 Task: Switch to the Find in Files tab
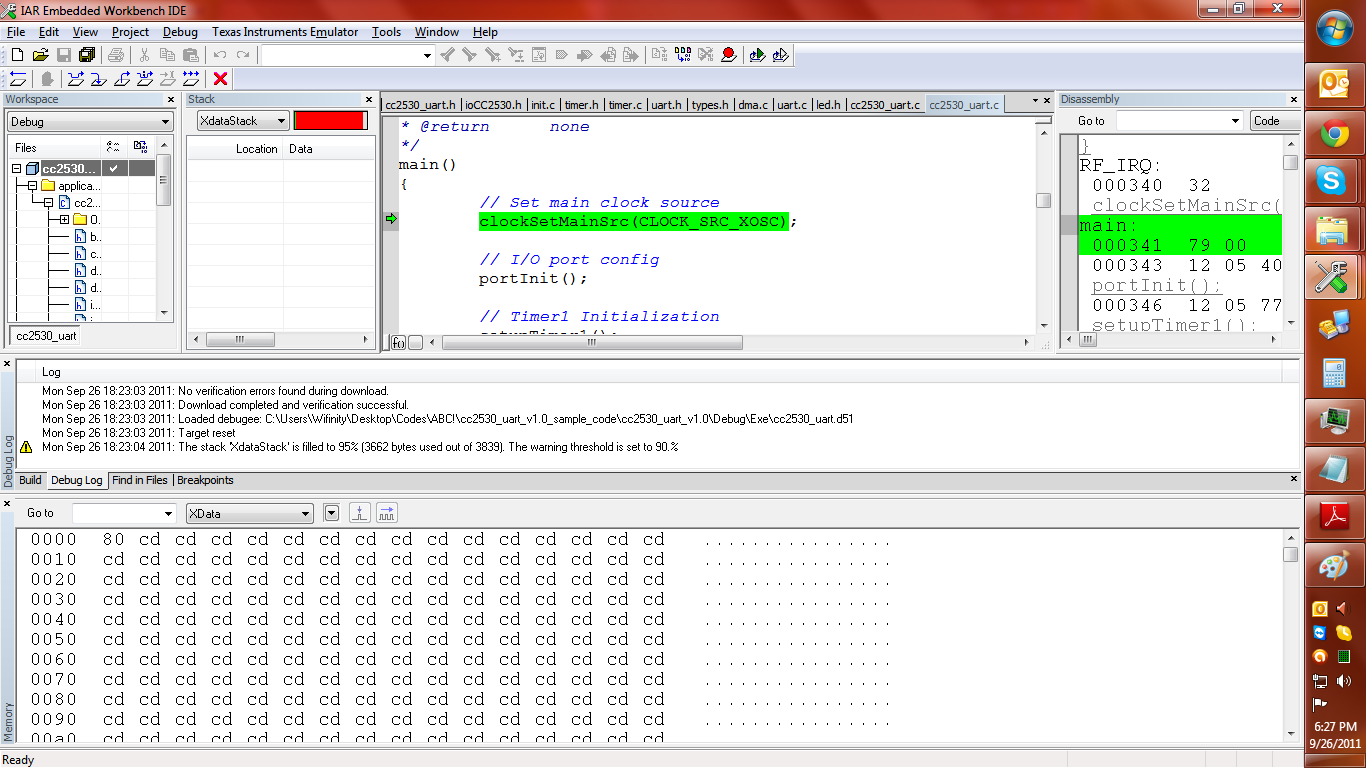(140, 480)
